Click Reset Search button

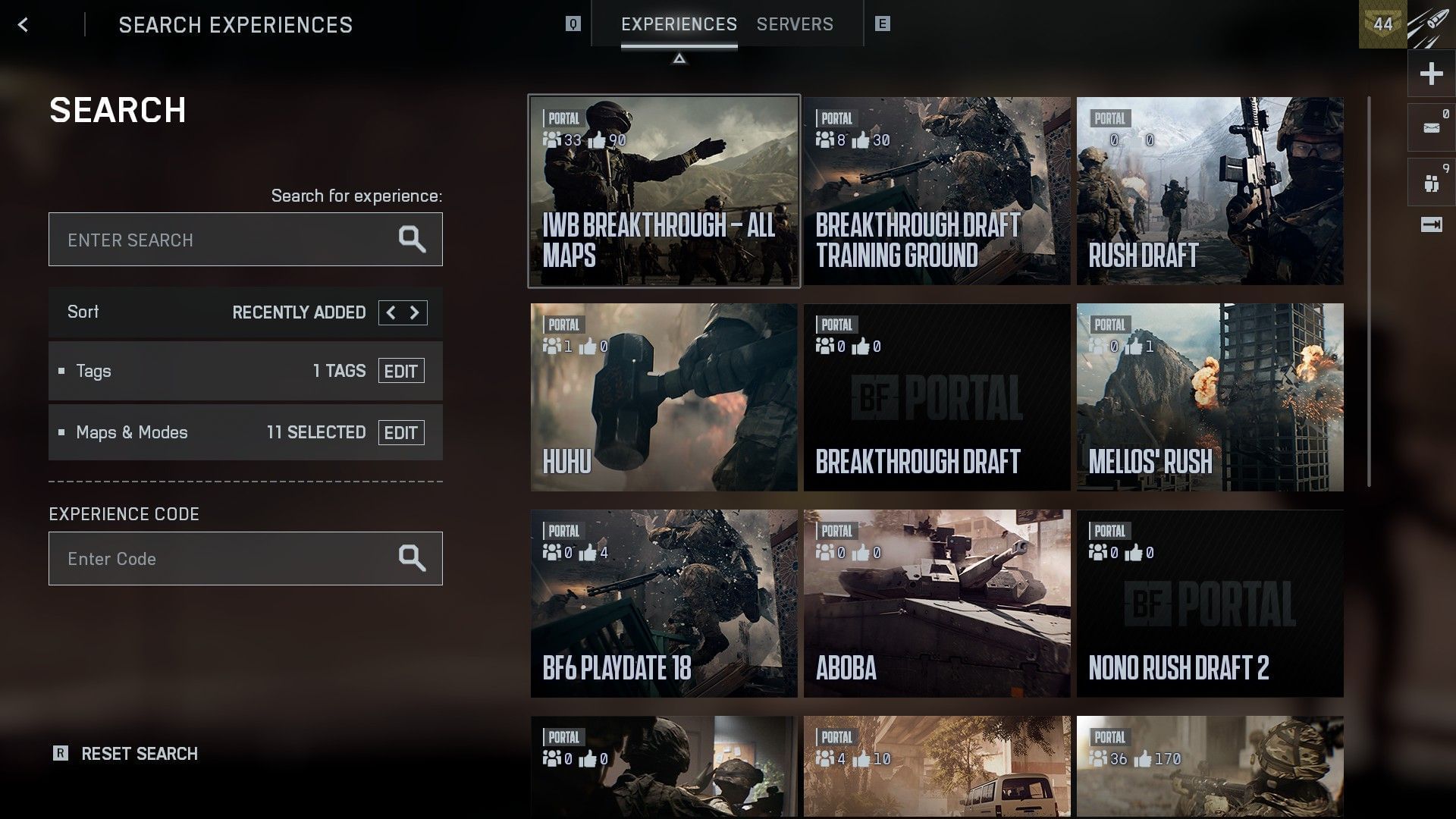(139, 754)
